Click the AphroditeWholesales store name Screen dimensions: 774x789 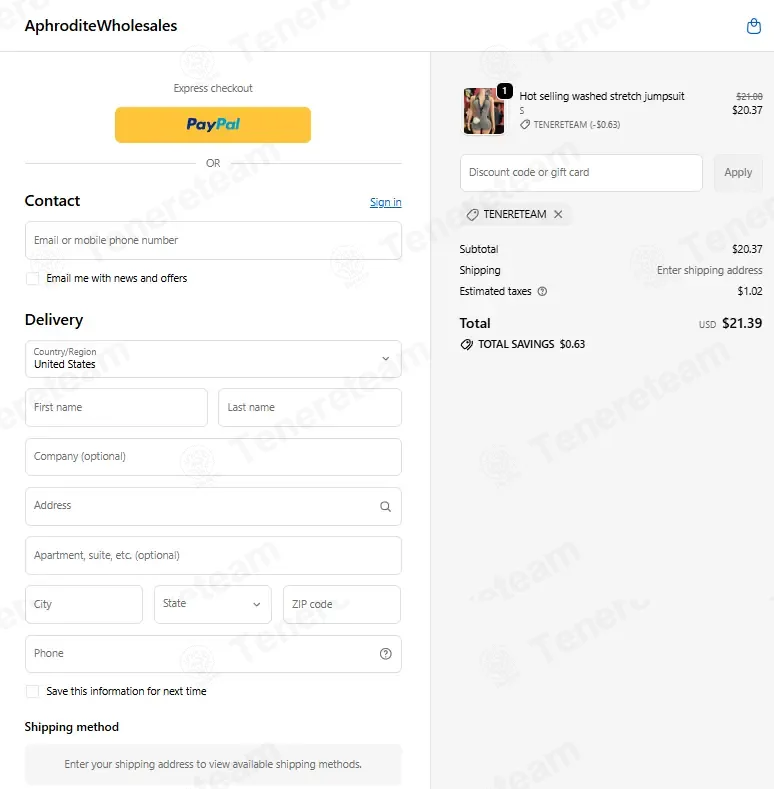(101, 26)
